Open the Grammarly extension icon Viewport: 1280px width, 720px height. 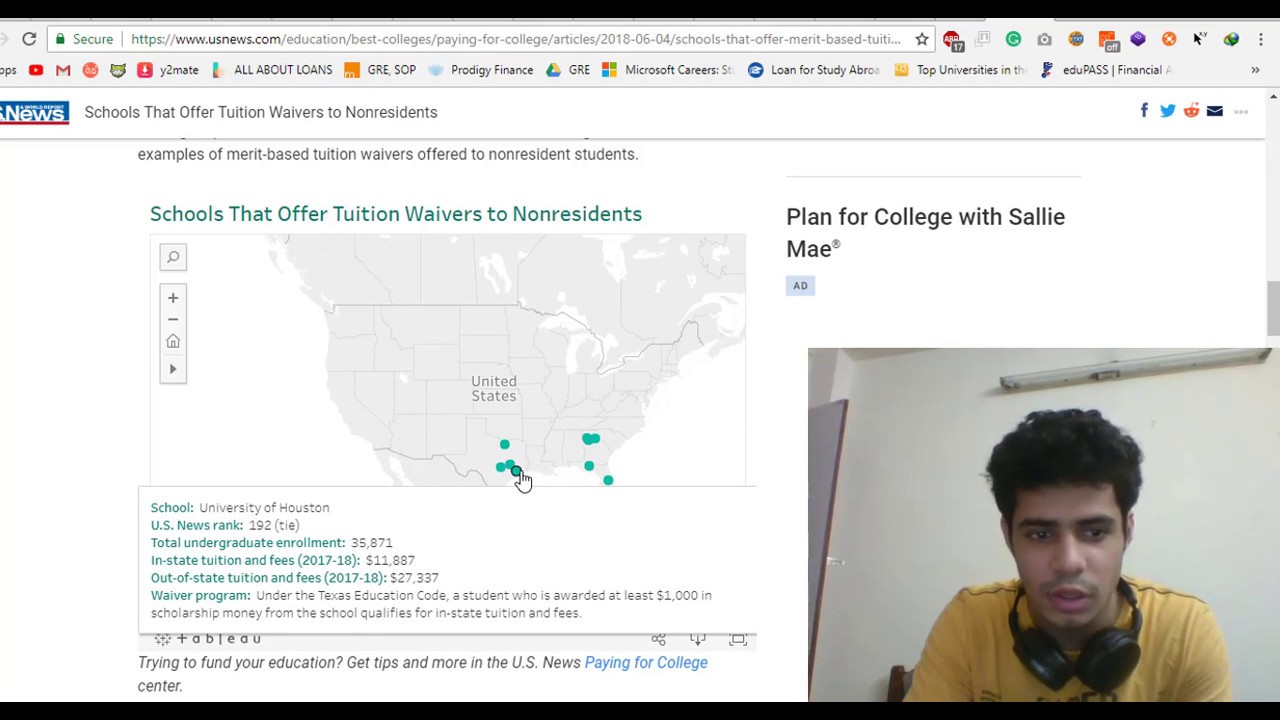click(x=1013, y=39)
